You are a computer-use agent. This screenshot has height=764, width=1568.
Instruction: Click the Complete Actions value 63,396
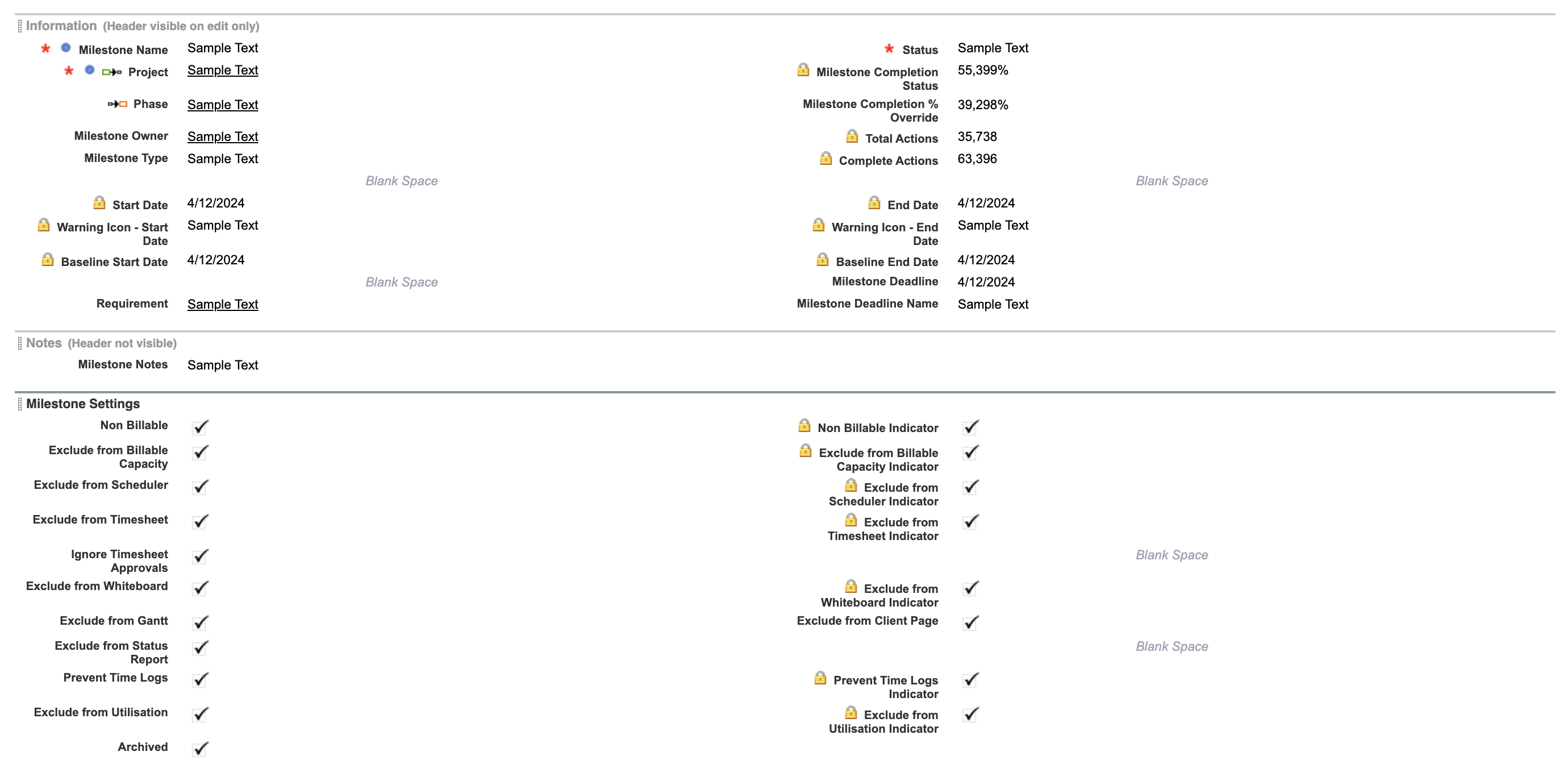pyautogui.click(x=977, y=159)
